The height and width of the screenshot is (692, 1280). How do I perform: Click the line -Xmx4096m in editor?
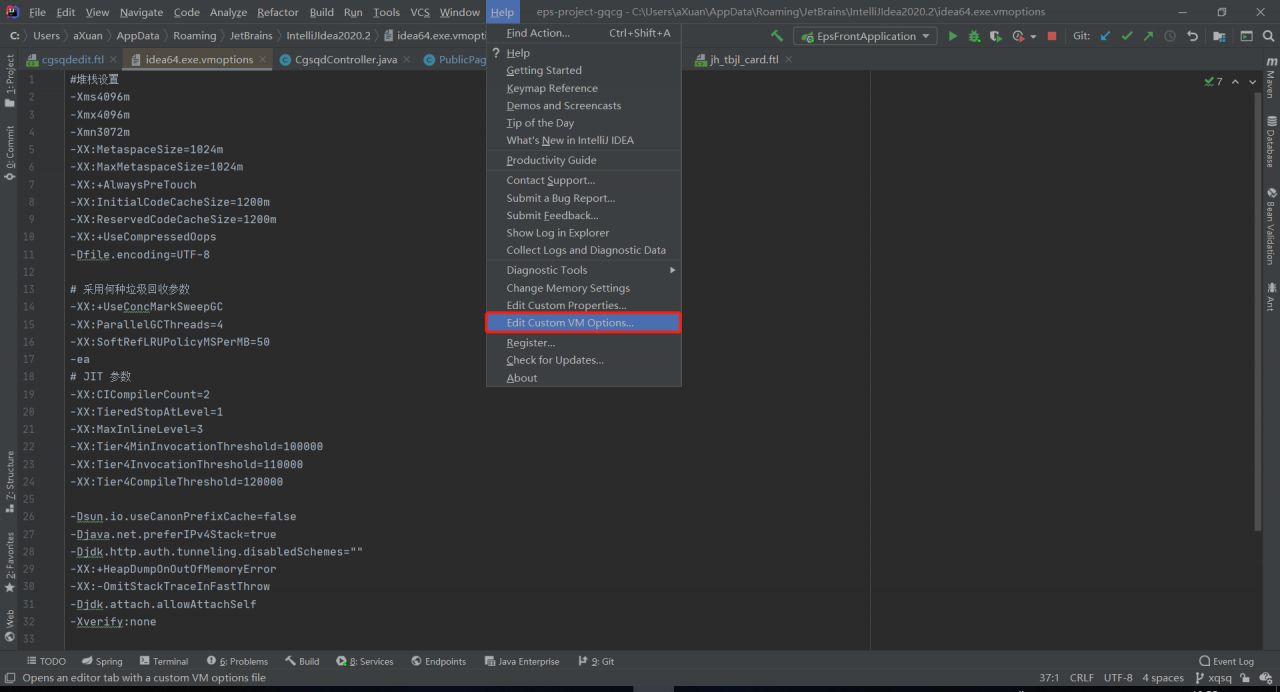pyautogui.click(x=100, y=114)
